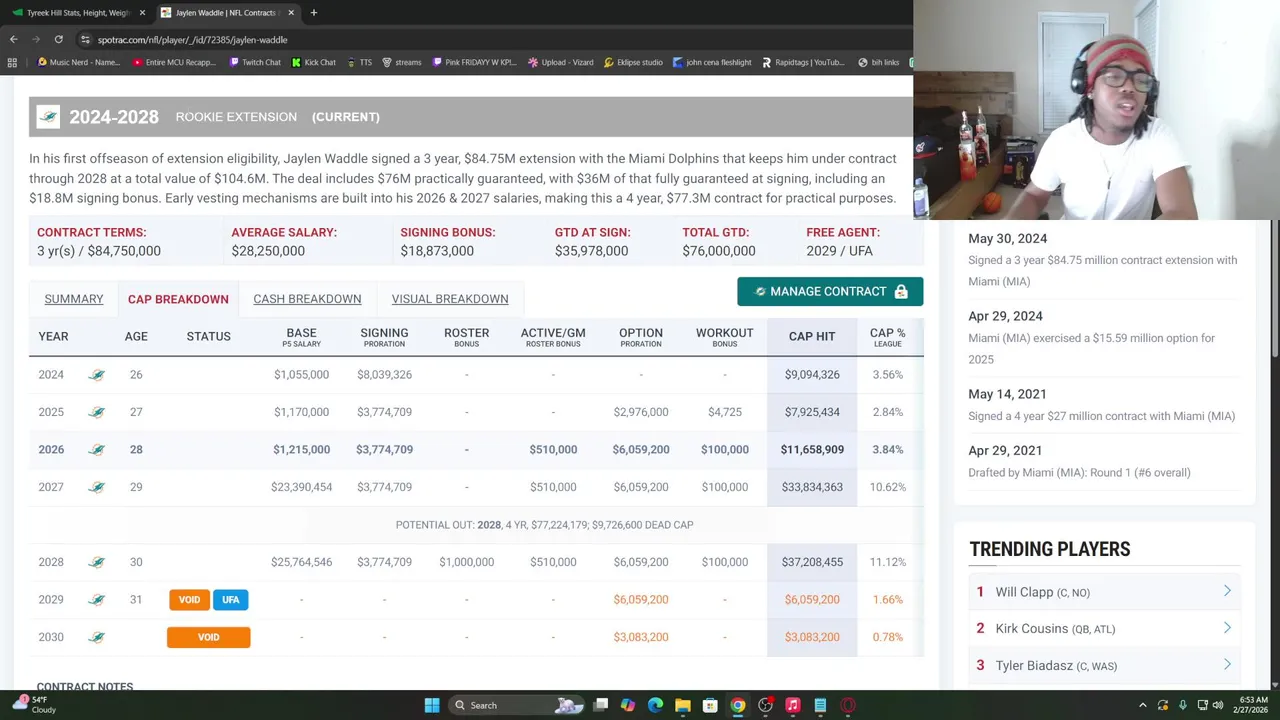Open the Entire MCU Recapp bookmark
The image size is (1280, 720).
[x=174, y=62]
